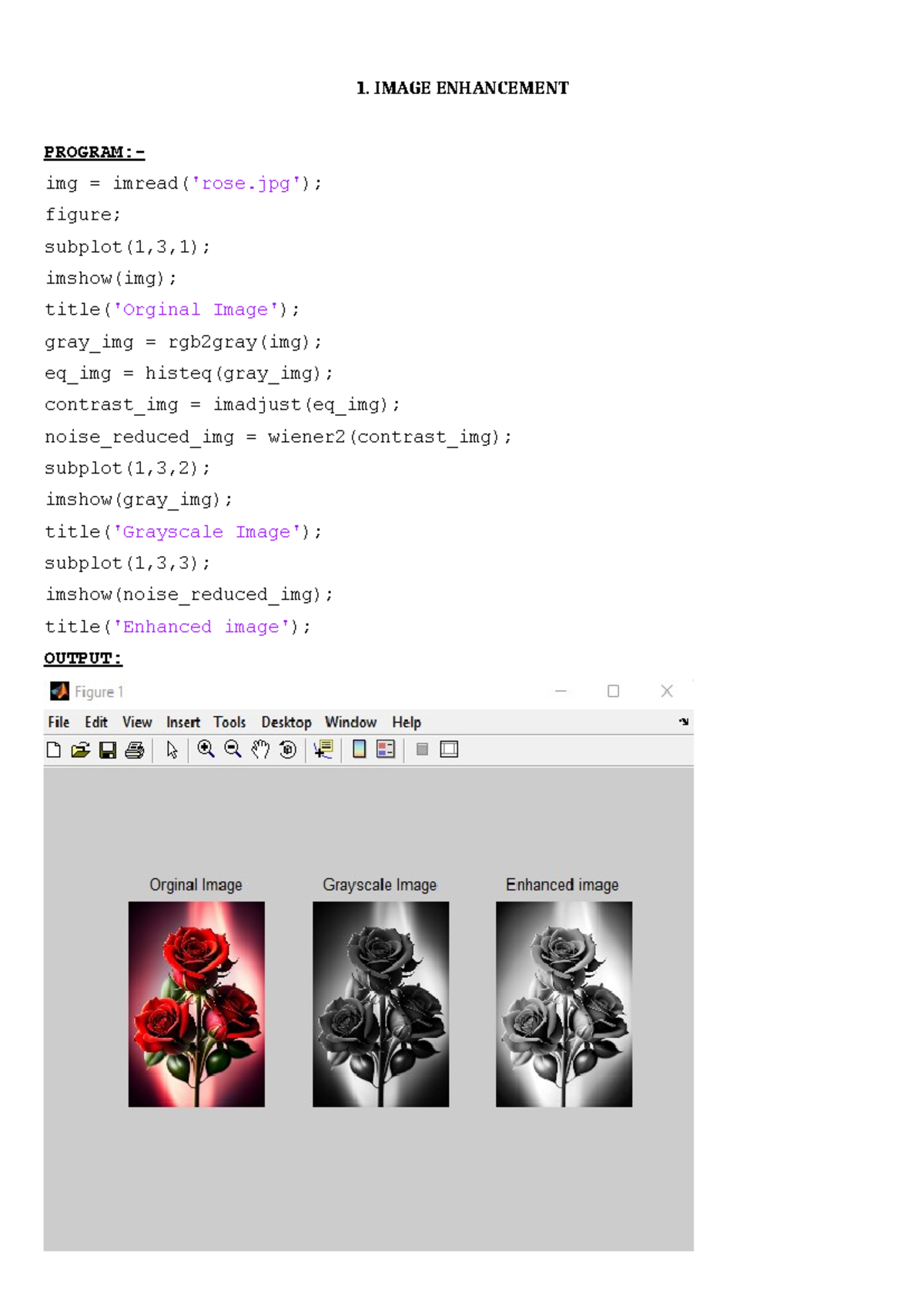Click the Hide Plot Tools icon
Viewport: 924px width, 1306px height.
point(422,749)
